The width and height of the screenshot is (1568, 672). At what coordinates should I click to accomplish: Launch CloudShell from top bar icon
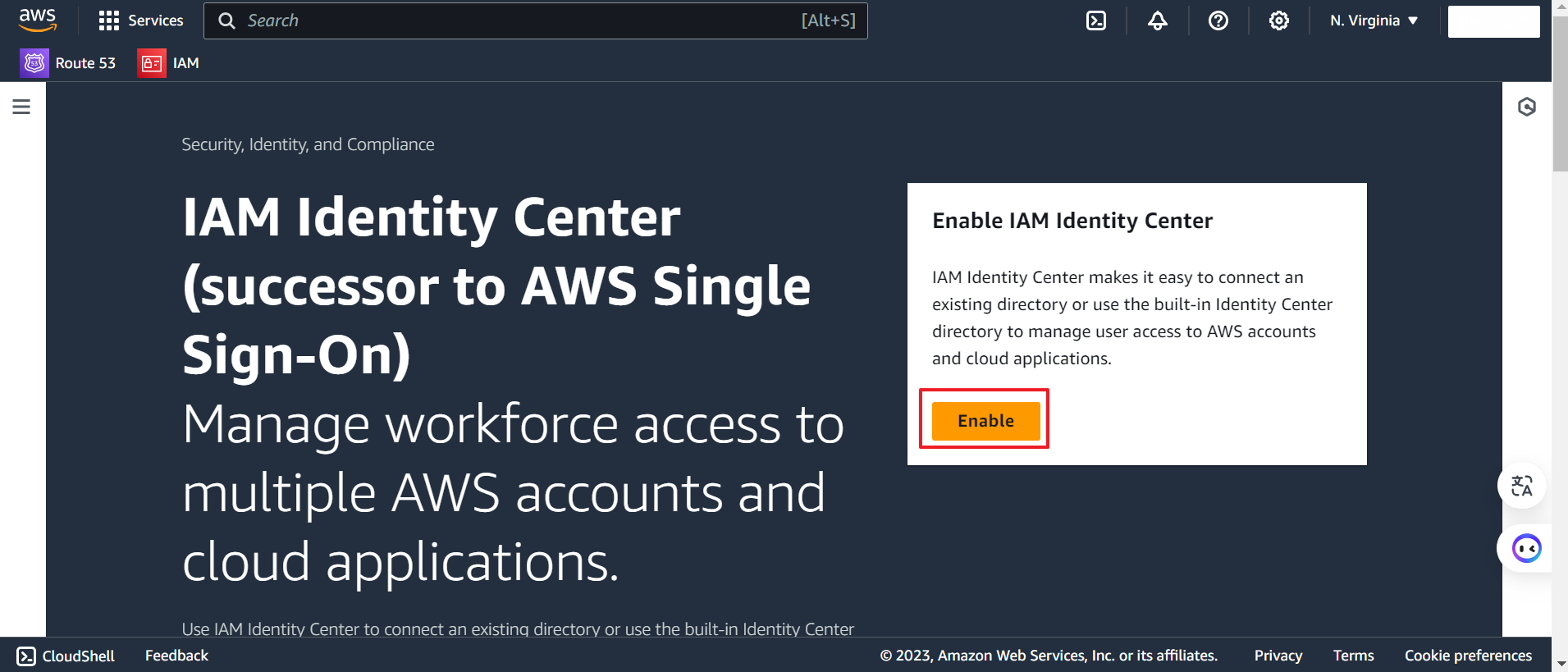[1096, 21]
